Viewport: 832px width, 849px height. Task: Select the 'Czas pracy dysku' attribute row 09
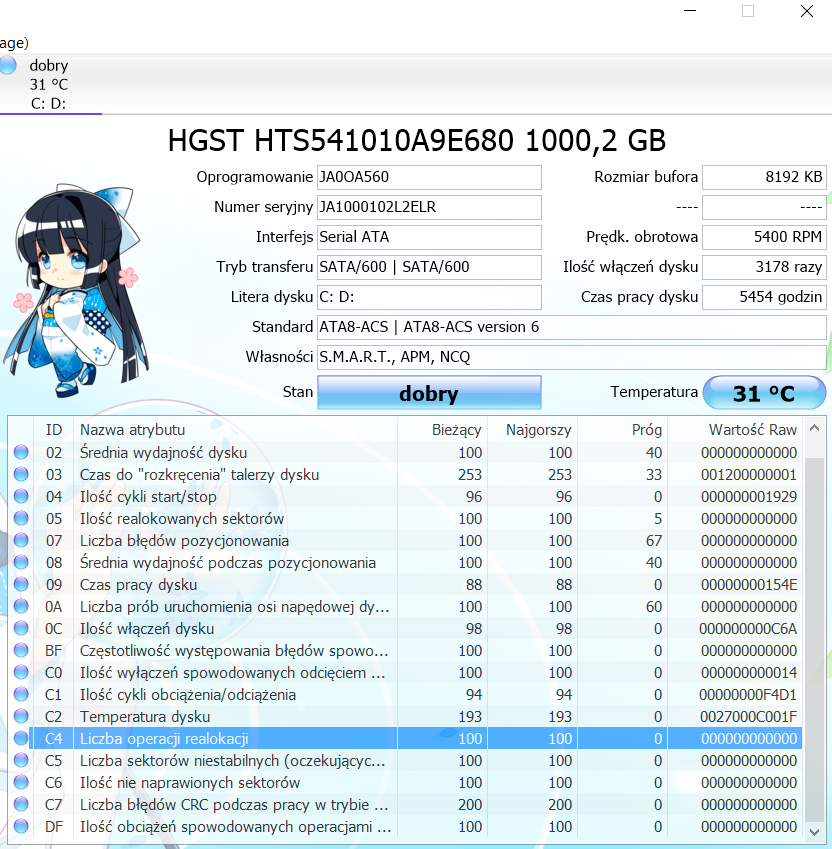pos(405,584)
